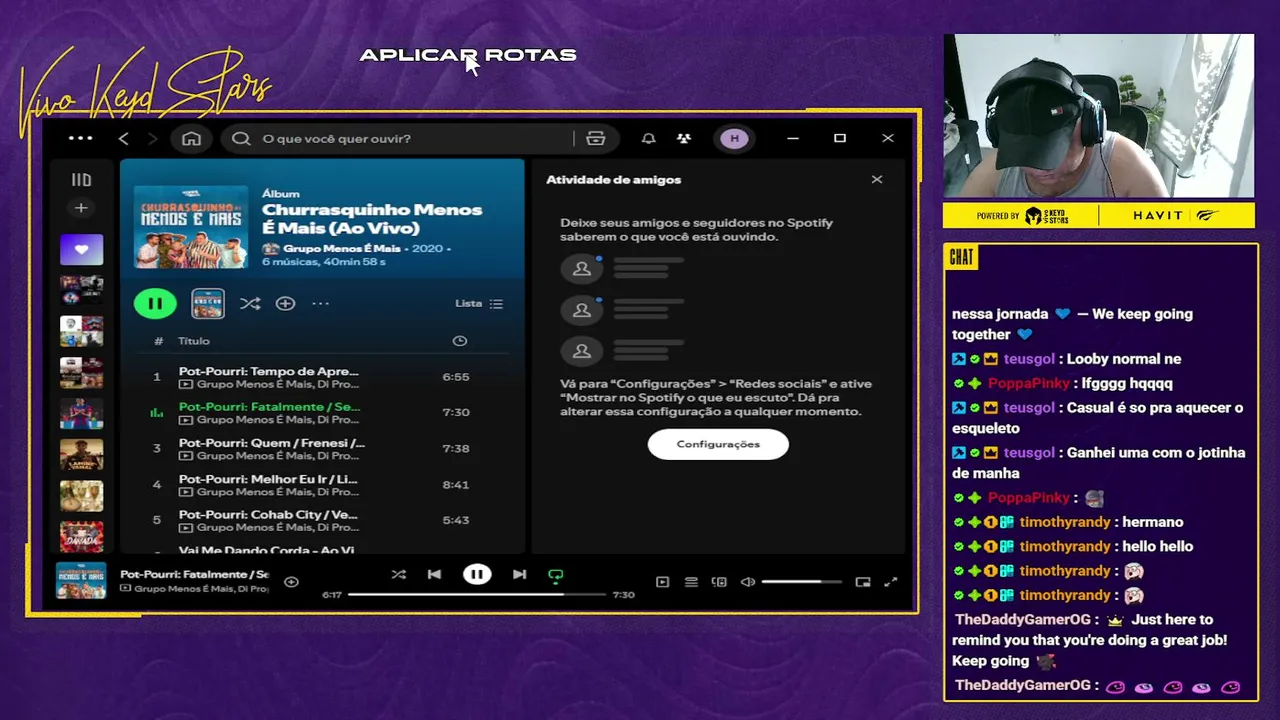Open the notifications bell icon

point(648,139)
